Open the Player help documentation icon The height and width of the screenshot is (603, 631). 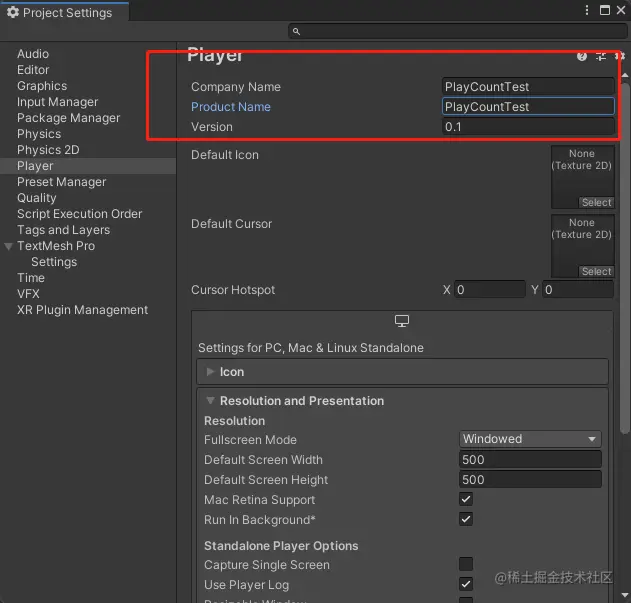(x=582, y=56)
